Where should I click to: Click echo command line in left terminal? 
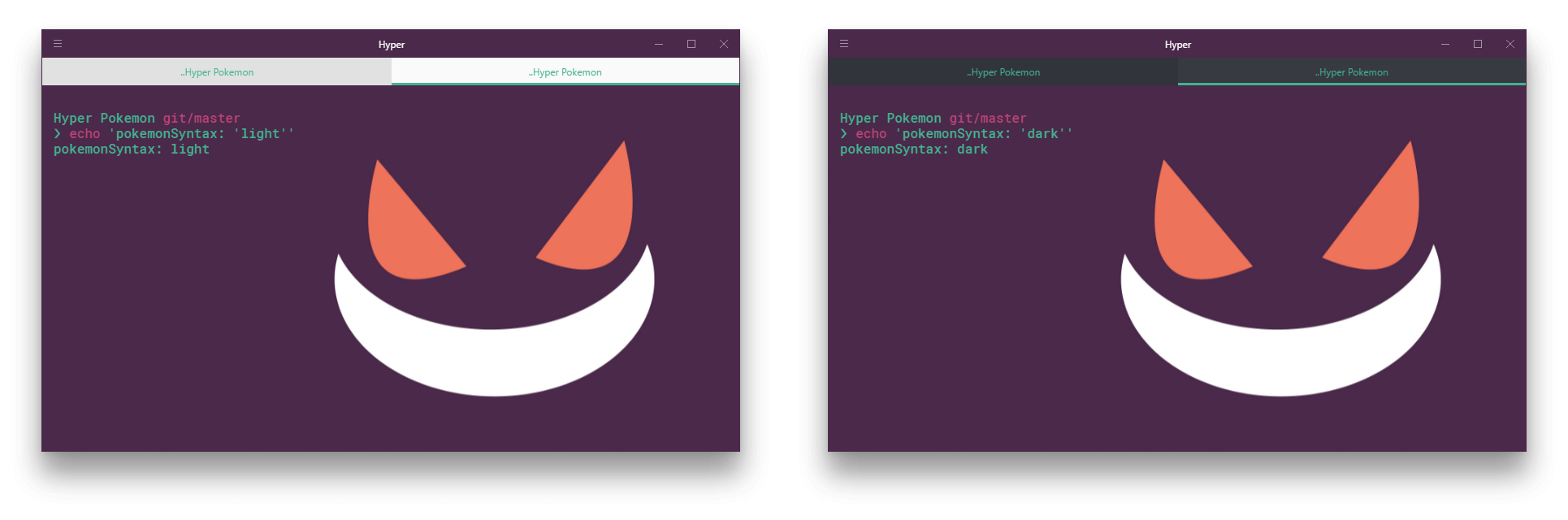(174, 134)
